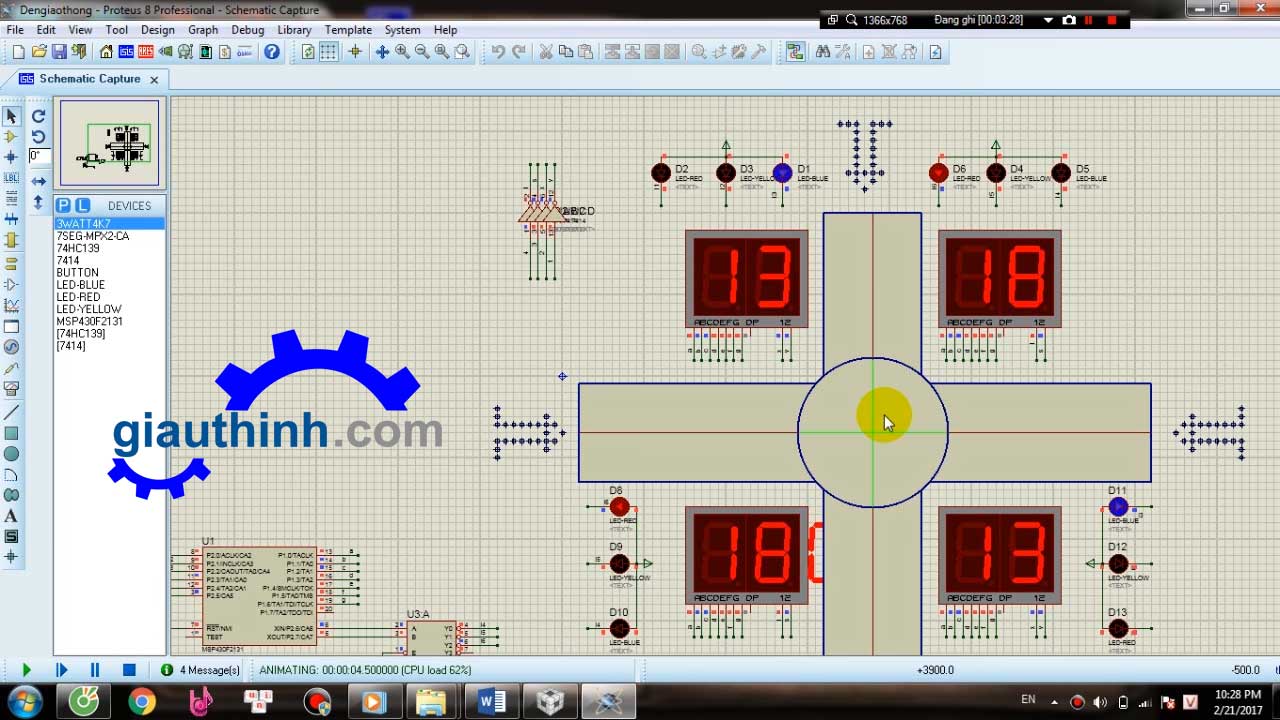Select LED-YELLOW in the devices list
Viewport: 1280px width, 720px height.
(x=89, y=309)
